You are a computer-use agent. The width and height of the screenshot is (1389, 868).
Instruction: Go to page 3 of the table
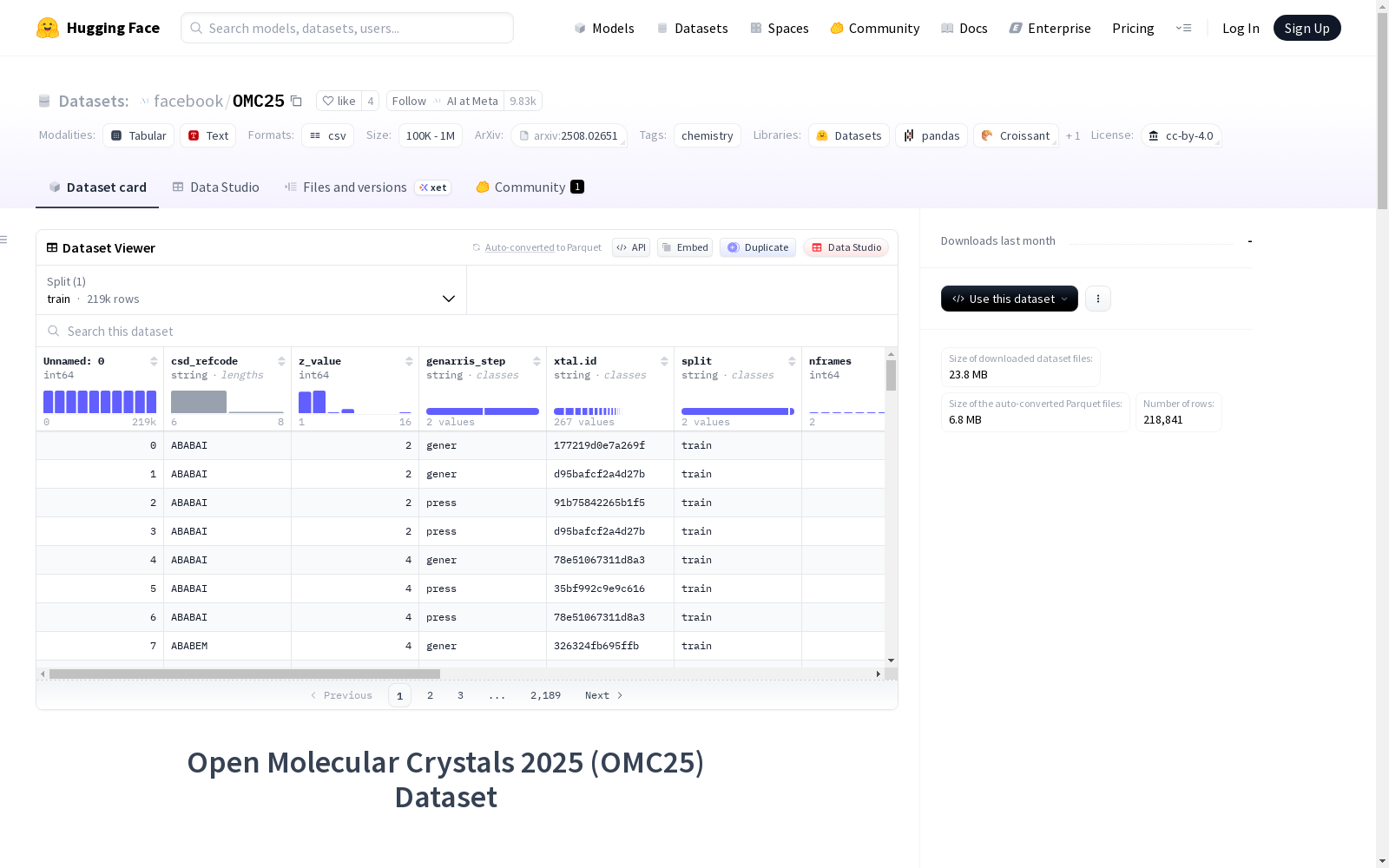click(x=460, y=695)
